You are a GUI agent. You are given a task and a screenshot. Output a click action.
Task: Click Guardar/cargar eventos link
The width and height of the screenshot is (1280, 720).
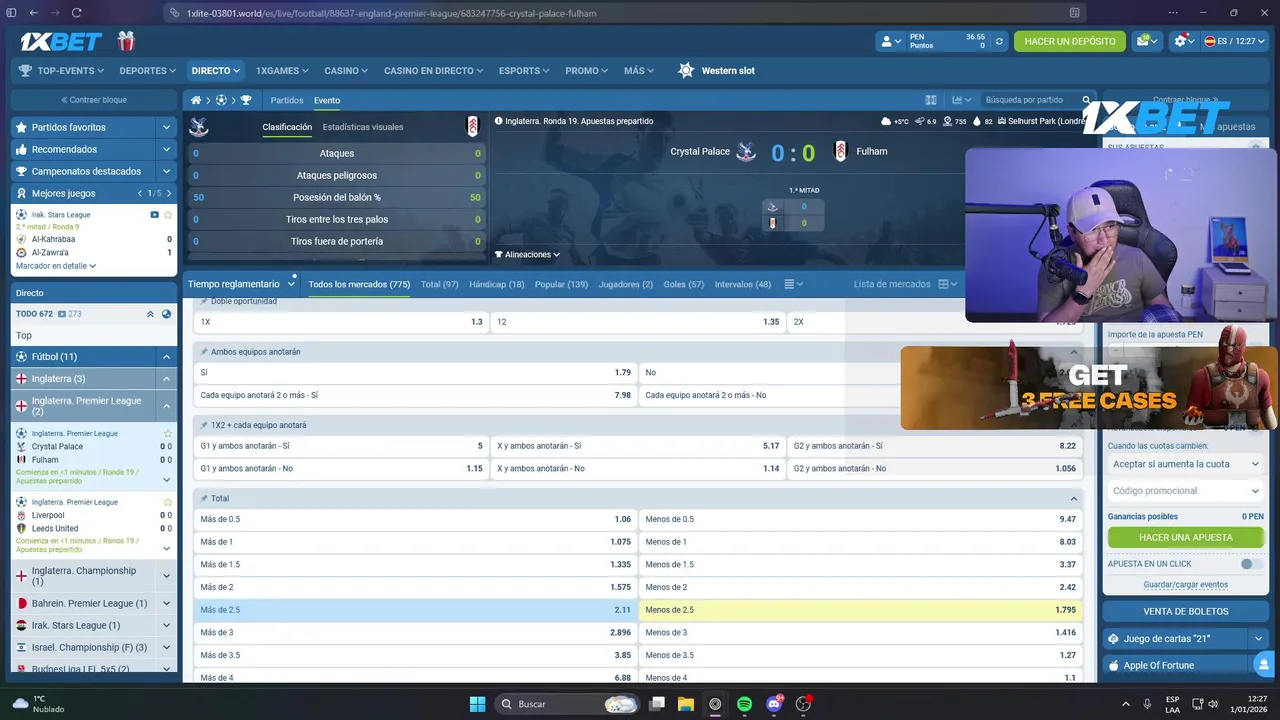point(1186,585)
